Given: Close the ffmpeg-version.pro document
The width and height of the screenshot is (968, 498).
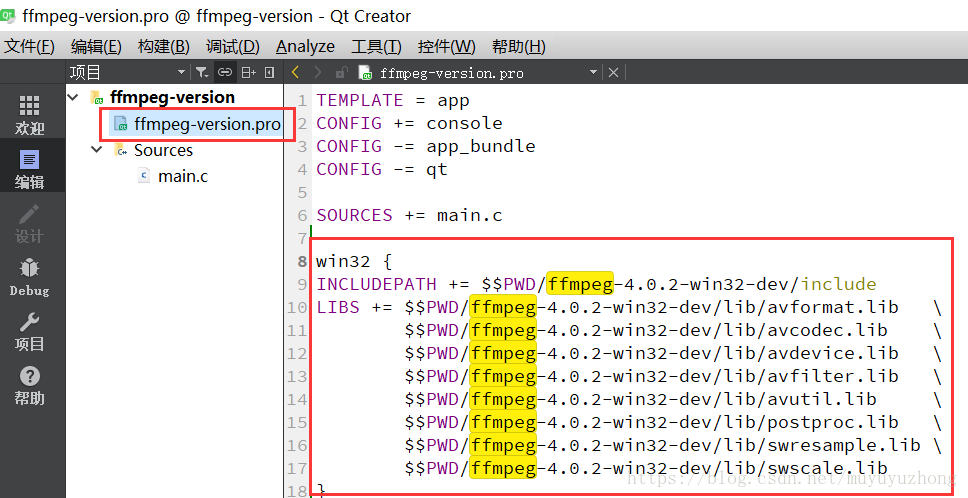Looking at the screenshot, I should click(613, 73).
